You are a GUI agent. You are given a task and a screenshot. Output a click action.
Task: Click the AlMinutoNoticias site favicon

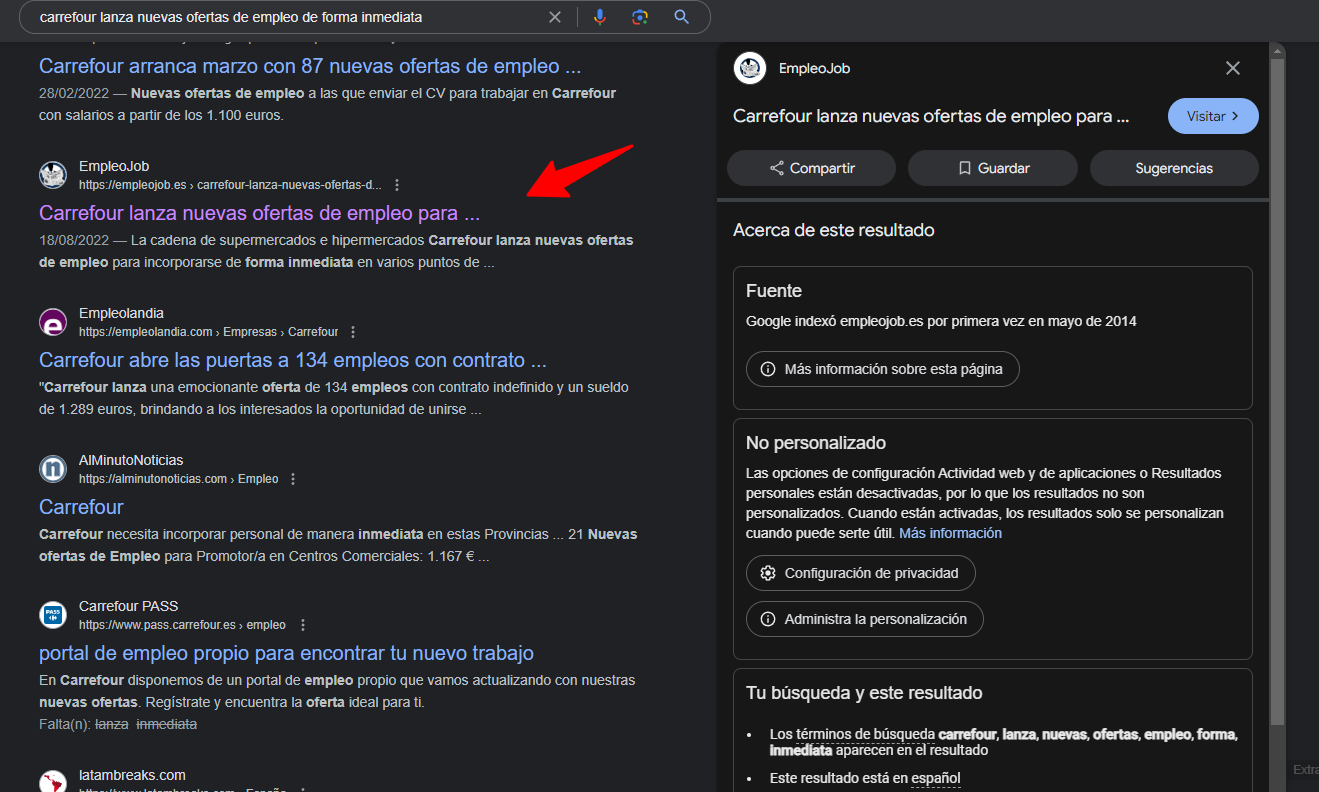point(53,469)
